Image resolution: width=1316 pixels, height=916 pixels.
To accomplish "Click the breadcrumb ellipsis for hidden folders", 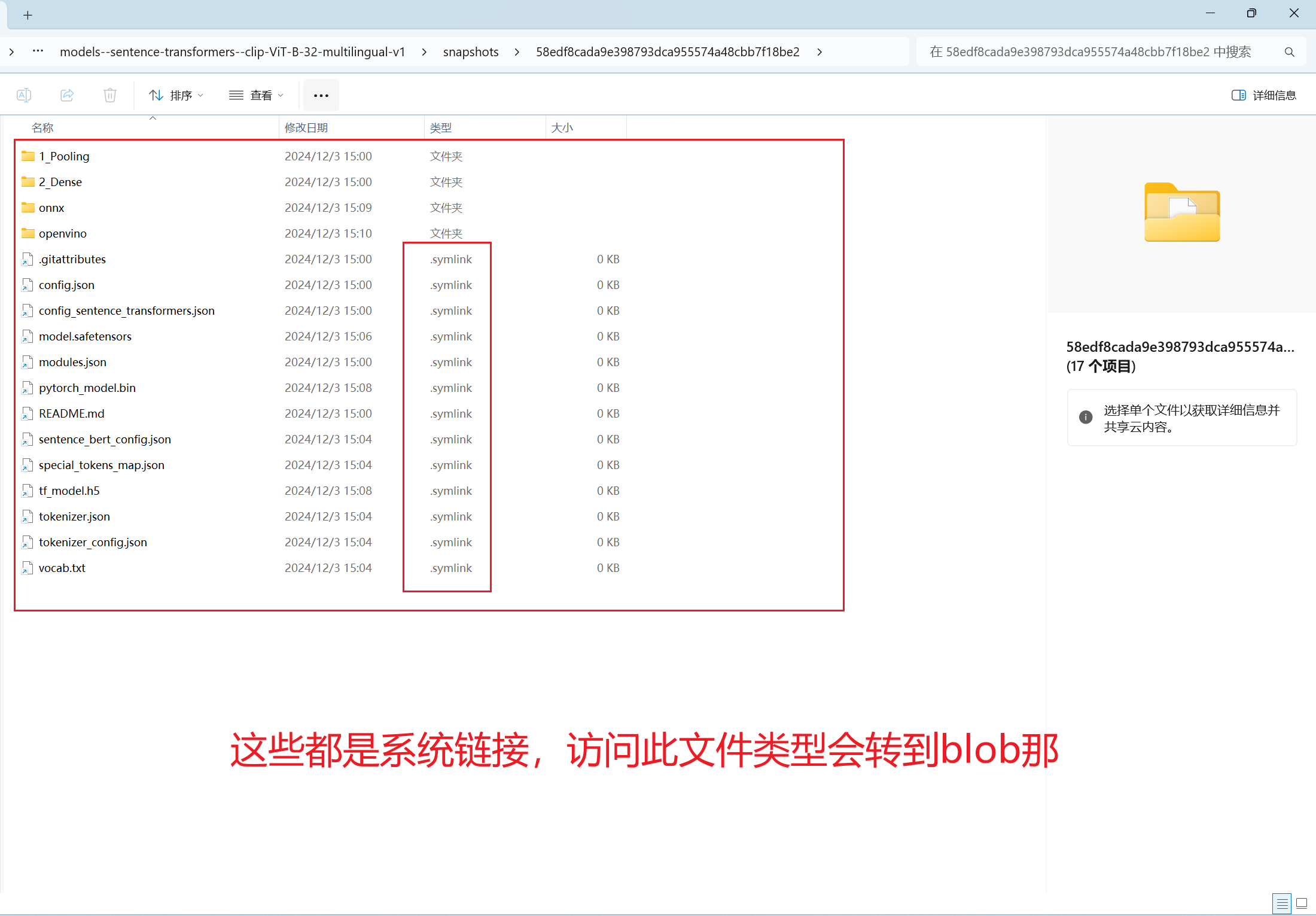I will (x=38, y=51).
